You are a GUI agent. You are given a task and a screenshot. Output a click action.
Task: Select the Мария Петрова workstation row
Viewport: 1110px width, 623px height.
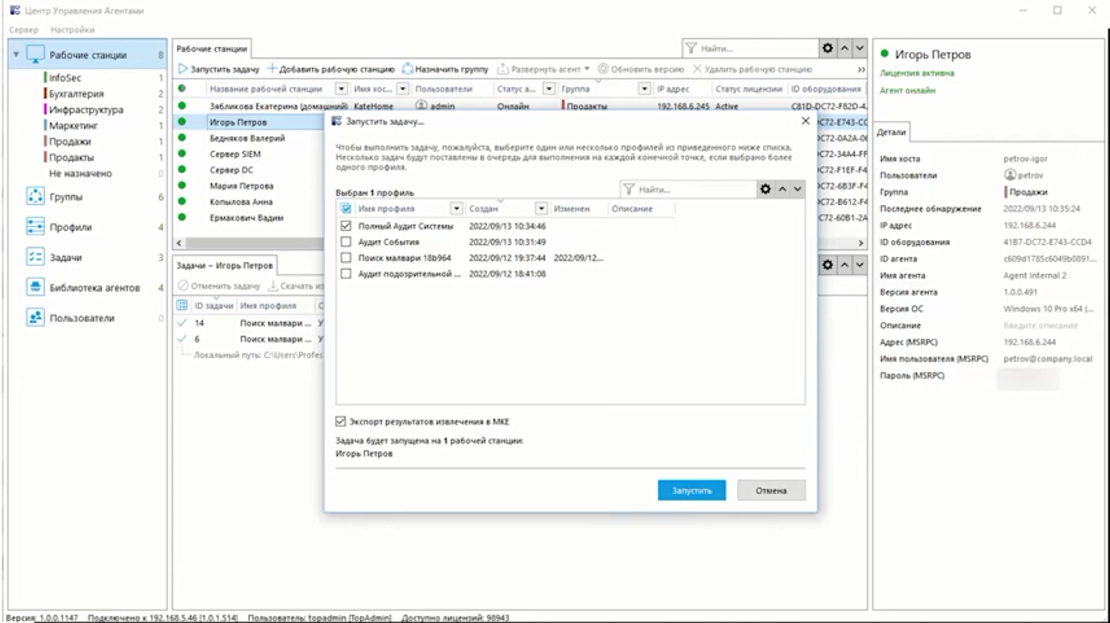point(248,185)
